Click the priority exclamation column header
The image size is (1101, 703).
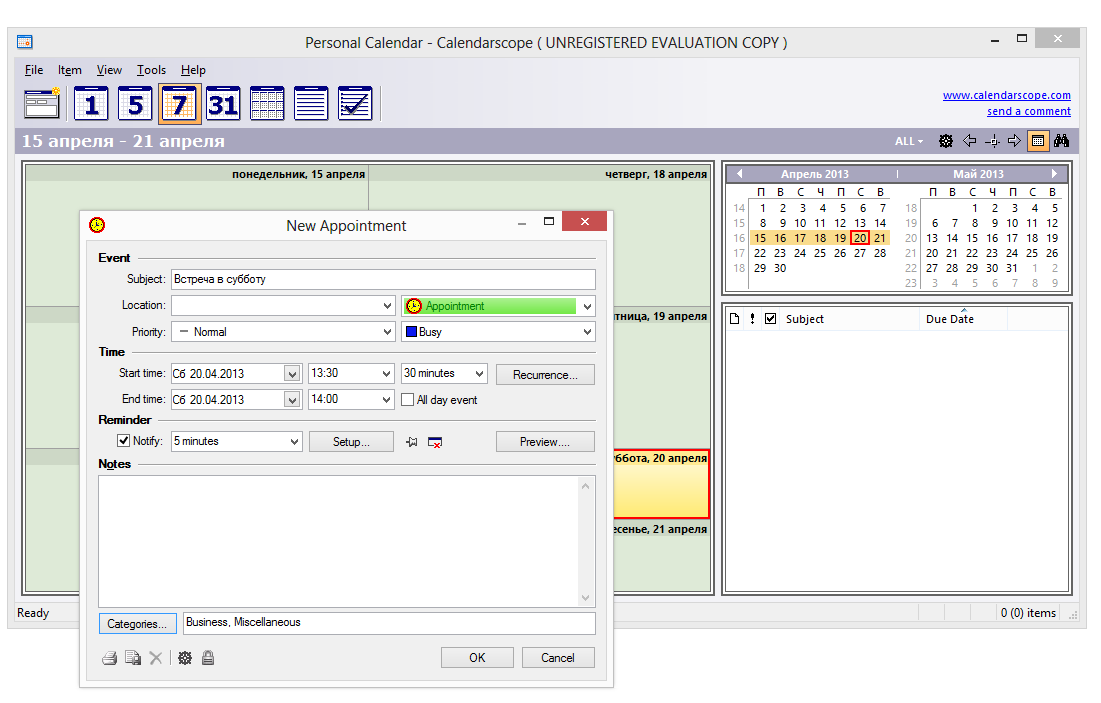point(753,319)
